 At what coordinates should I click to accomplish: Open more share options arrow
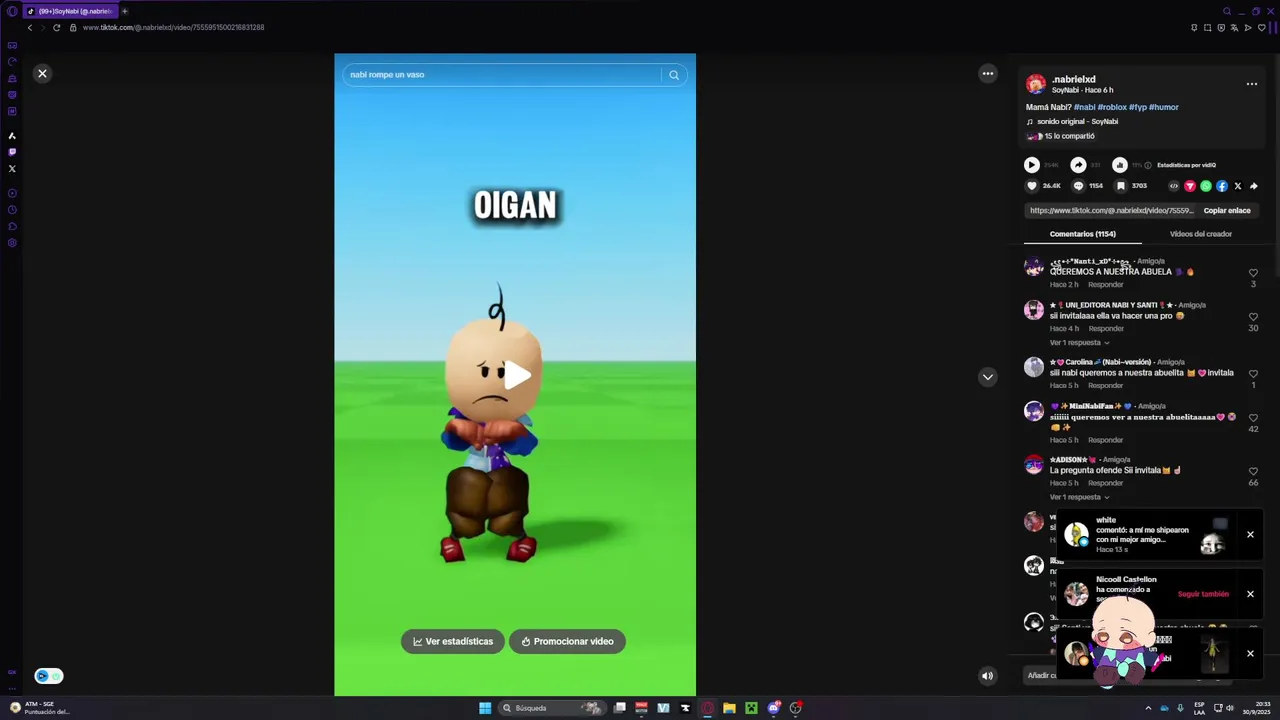pos(1254,186)
